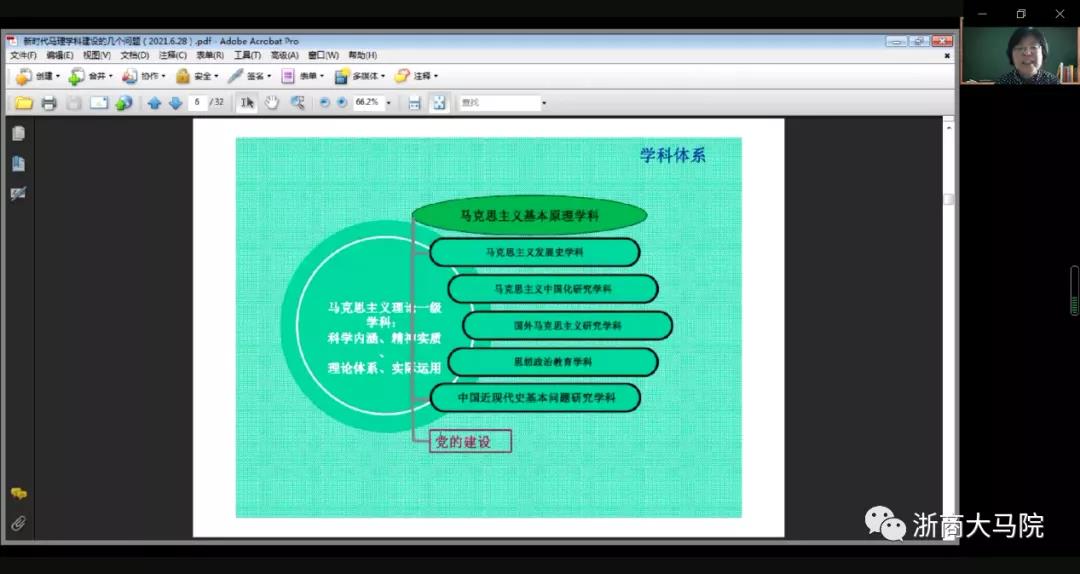Activate the Select text cursor tool
1080x574 pixels.
coord(246,103)
